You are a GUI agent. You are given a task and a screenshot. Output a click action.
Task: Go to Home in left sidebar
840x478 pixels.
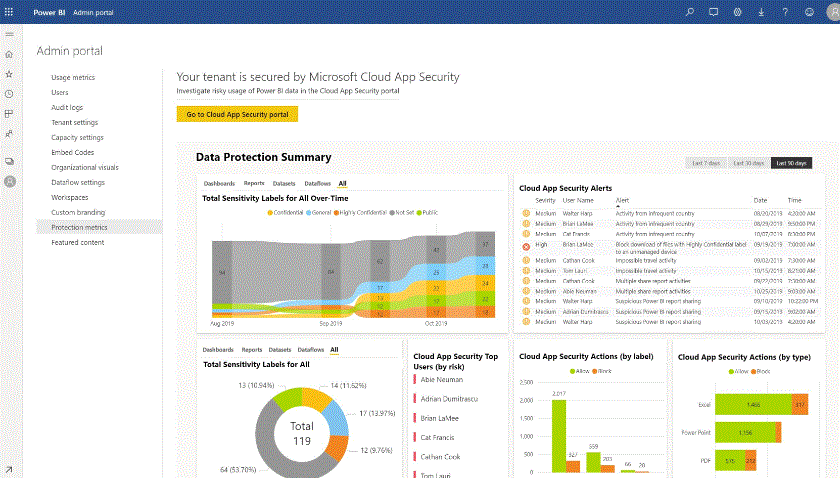point(9,54)
